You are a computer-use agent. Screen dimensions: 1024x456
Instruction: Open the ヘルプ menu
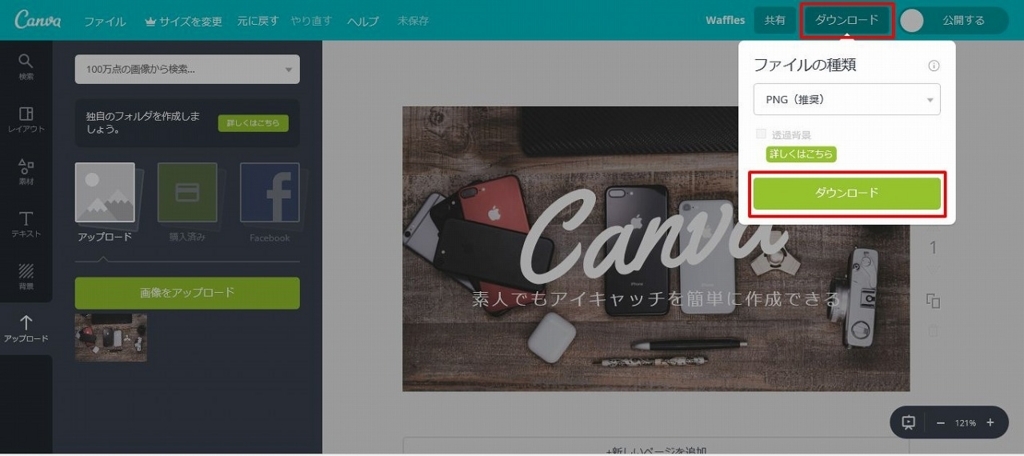[x=363, y=21]
